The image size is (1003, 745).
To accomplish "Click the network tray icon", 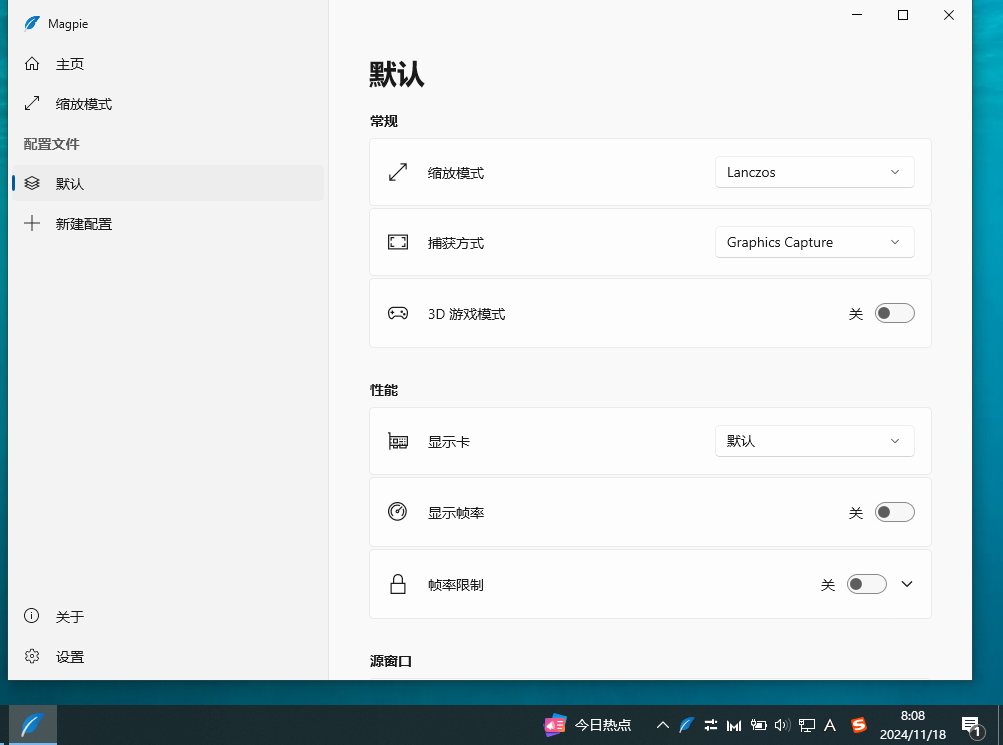I will coord(807,725).
